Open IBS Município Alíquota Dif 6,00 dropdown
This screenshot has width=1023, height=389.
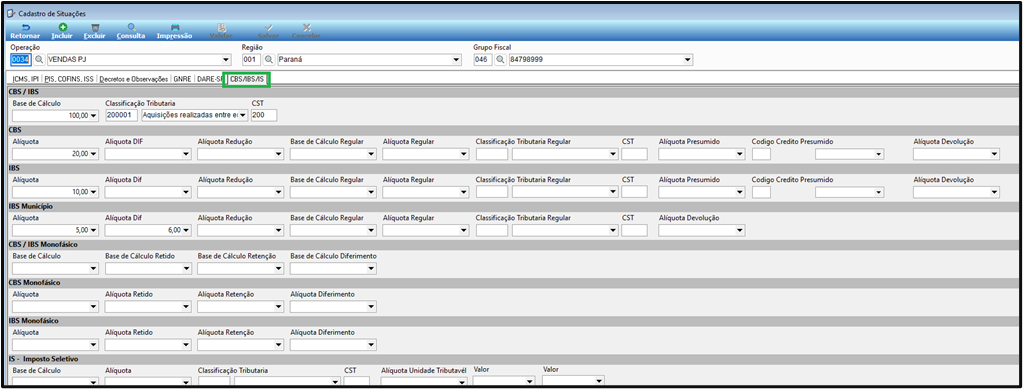[x=187, y=230]
